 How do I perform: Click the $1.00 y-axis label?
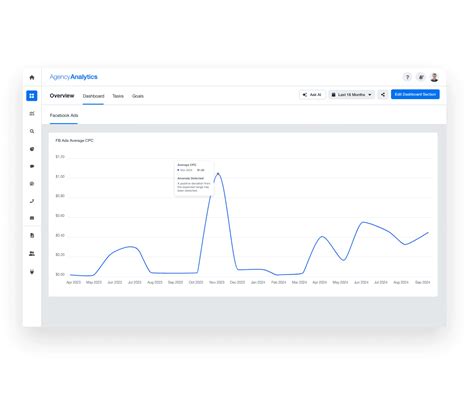(60, 177)
